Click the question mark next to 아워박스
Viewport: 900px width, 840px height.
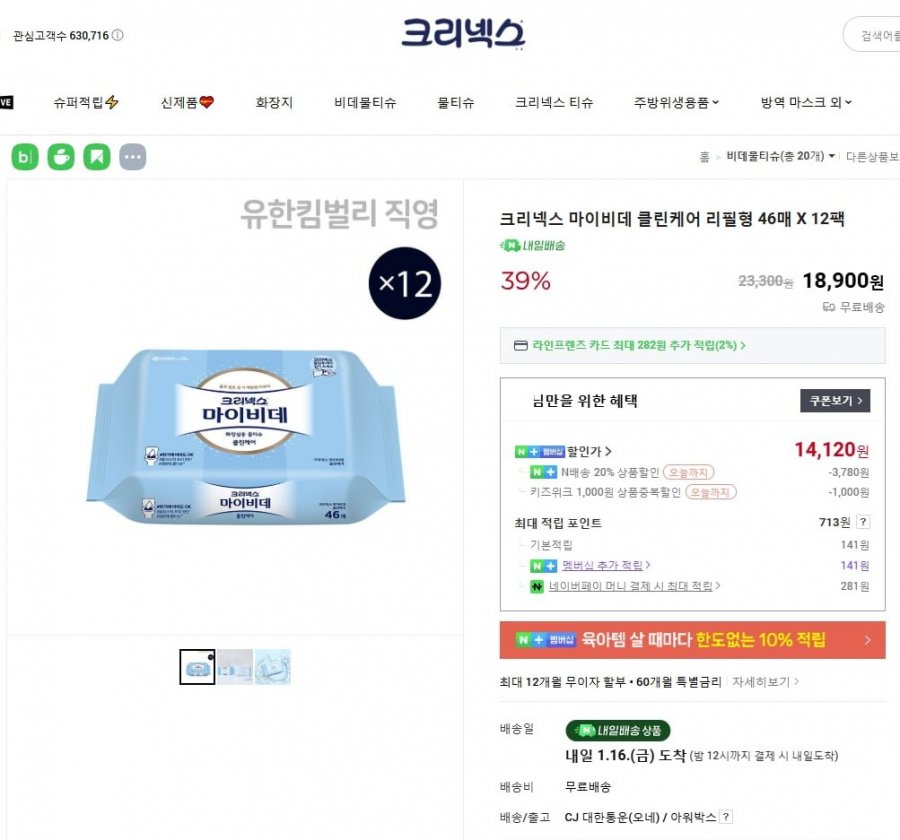coord(726,817)
